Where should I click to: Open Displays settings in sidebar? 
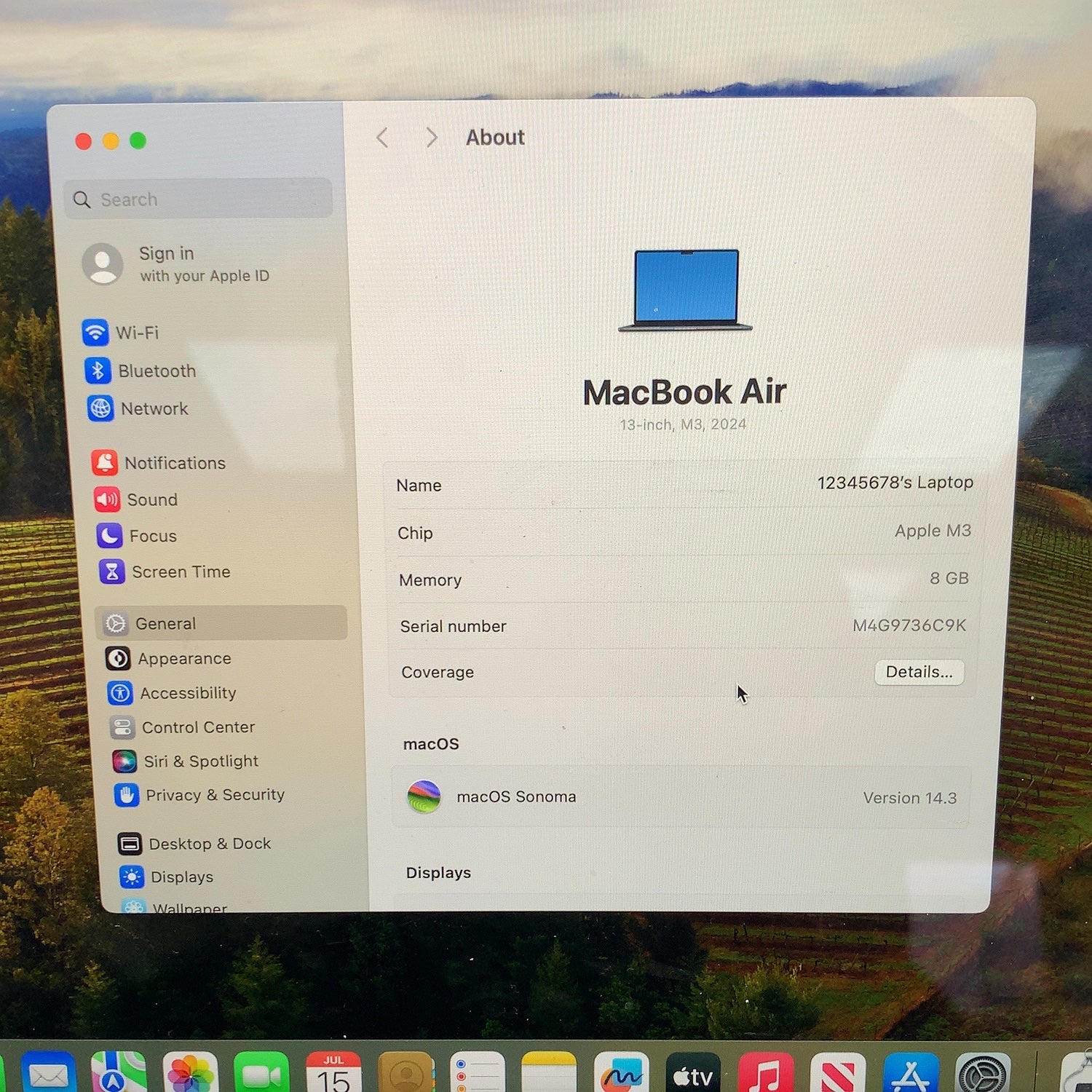[x=167, y=877]
